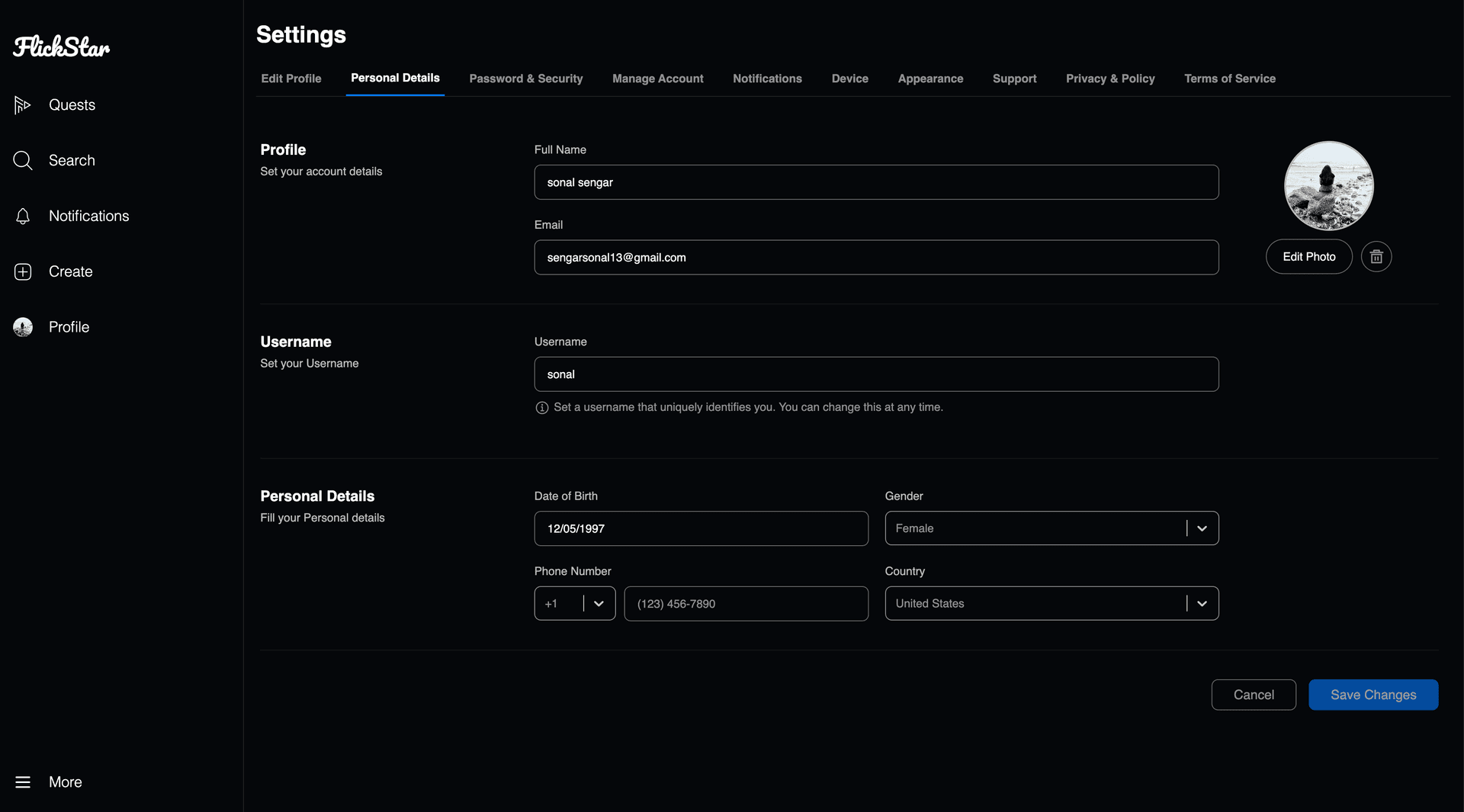Viewport: 1464px width, 812px height.
Task: Click the Create plus icon
Action: pos(22,272)
